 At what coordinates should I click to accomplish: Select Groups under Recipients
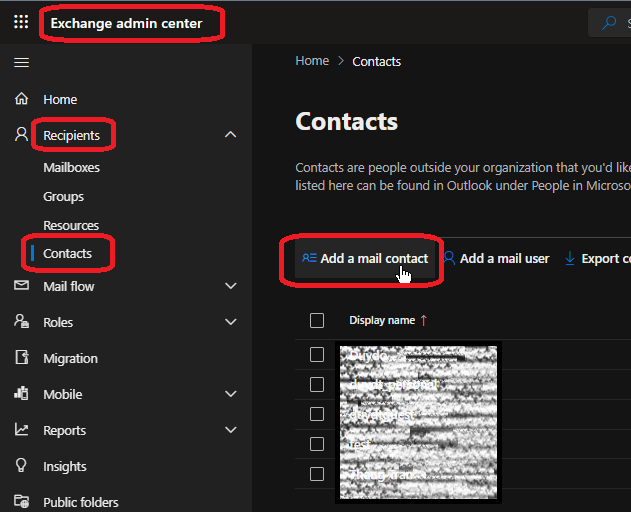coord(64,197)
